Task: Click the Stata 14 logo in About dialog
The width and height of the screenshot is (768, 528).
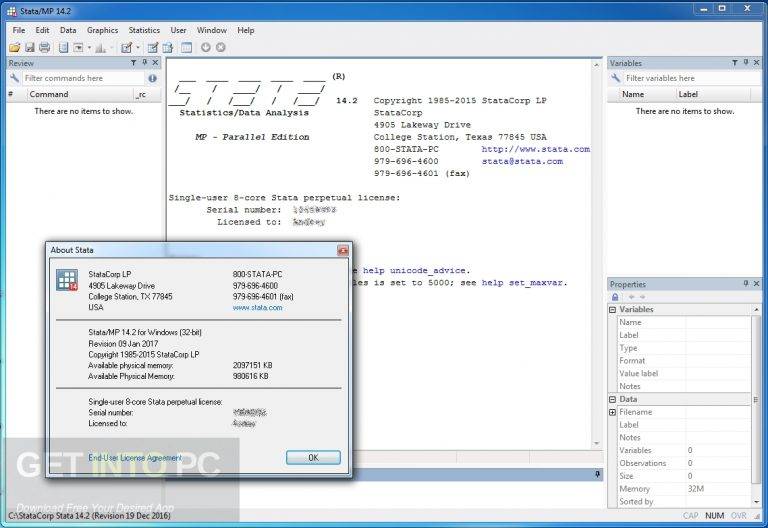Action: 67,280
